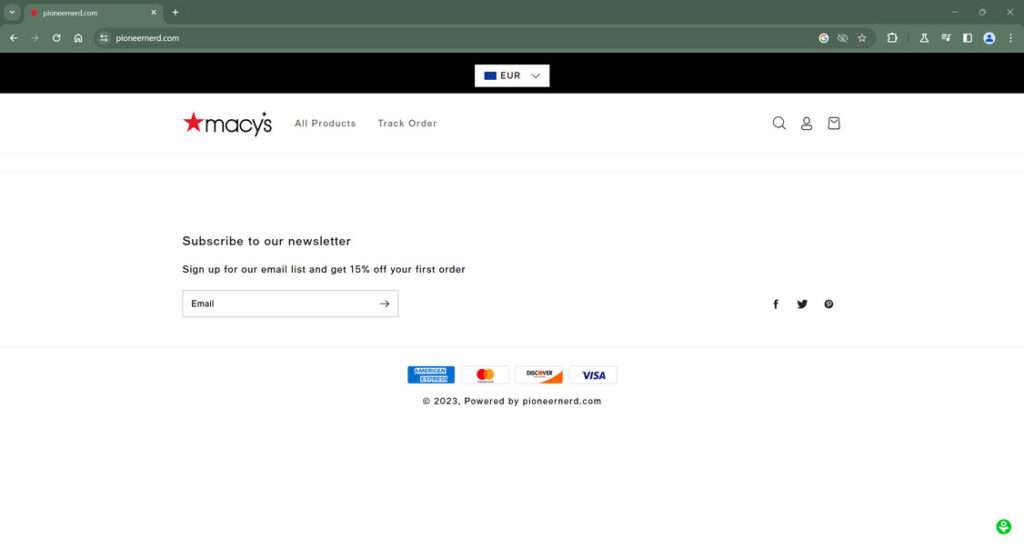Open the Chrome three-dot menu
Screen dimensions: 1024x547
point(1010,38)
